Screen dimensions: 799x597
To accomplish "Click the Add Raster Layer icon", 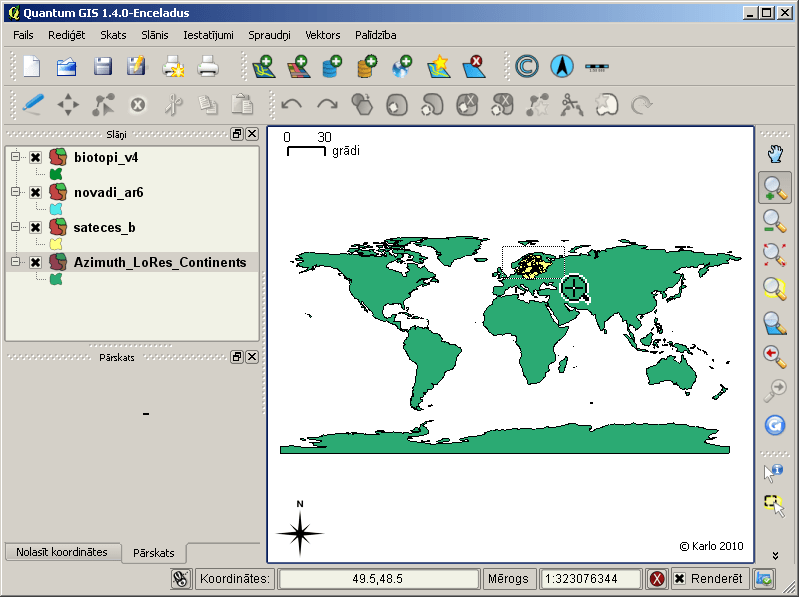I will [299, 67].
